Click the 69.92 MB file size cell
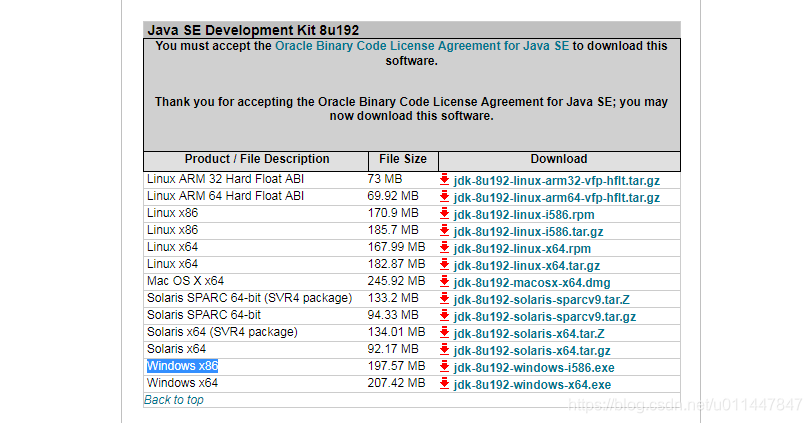 click(393, 196)
